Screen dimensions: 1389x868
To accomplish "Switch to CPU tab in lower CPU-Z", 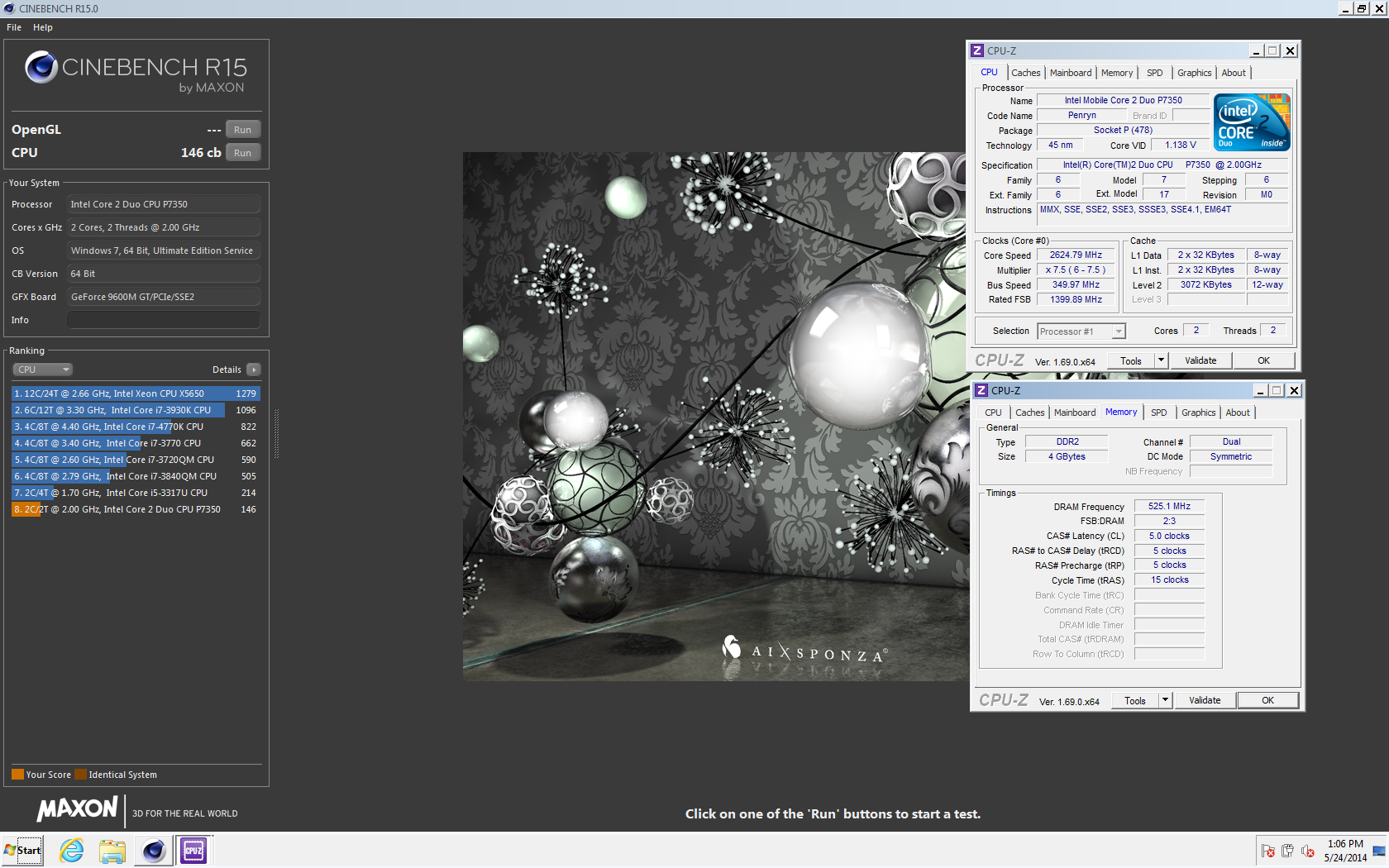I will (x=993, y=413).
